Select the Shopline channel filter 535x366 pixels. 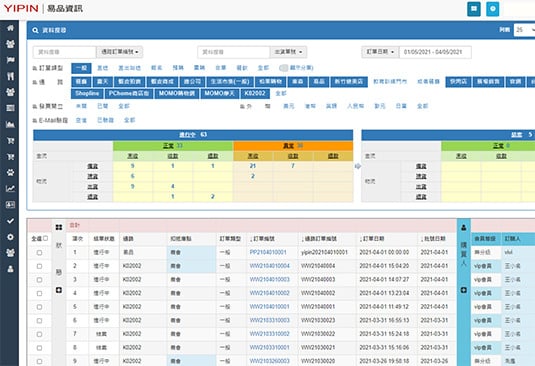pyautogui.click(x=87, y=93)
